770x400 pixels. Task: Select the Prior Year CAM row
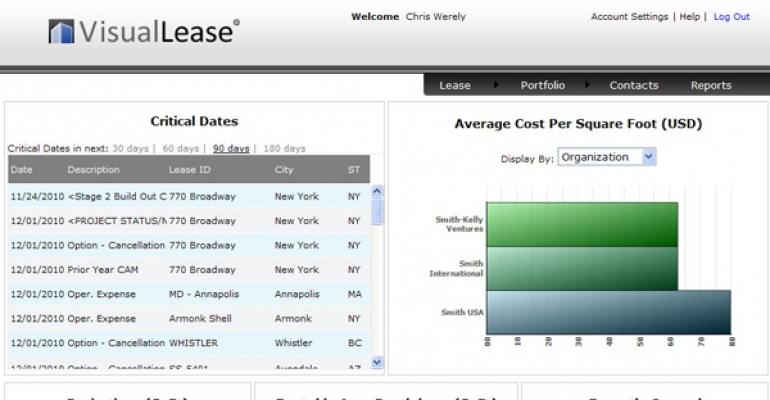189,270
